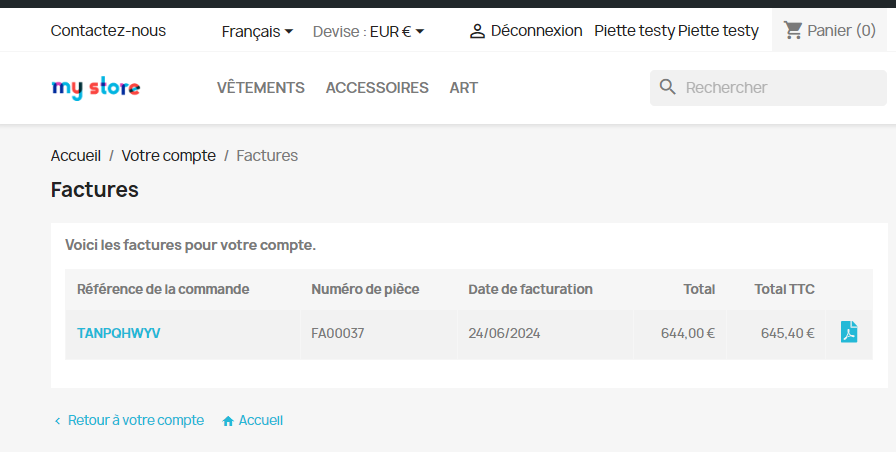Viewport: 896px width, 462px height.
Task: Focus the Rechercher search field
Action: (x=768, y=87)
